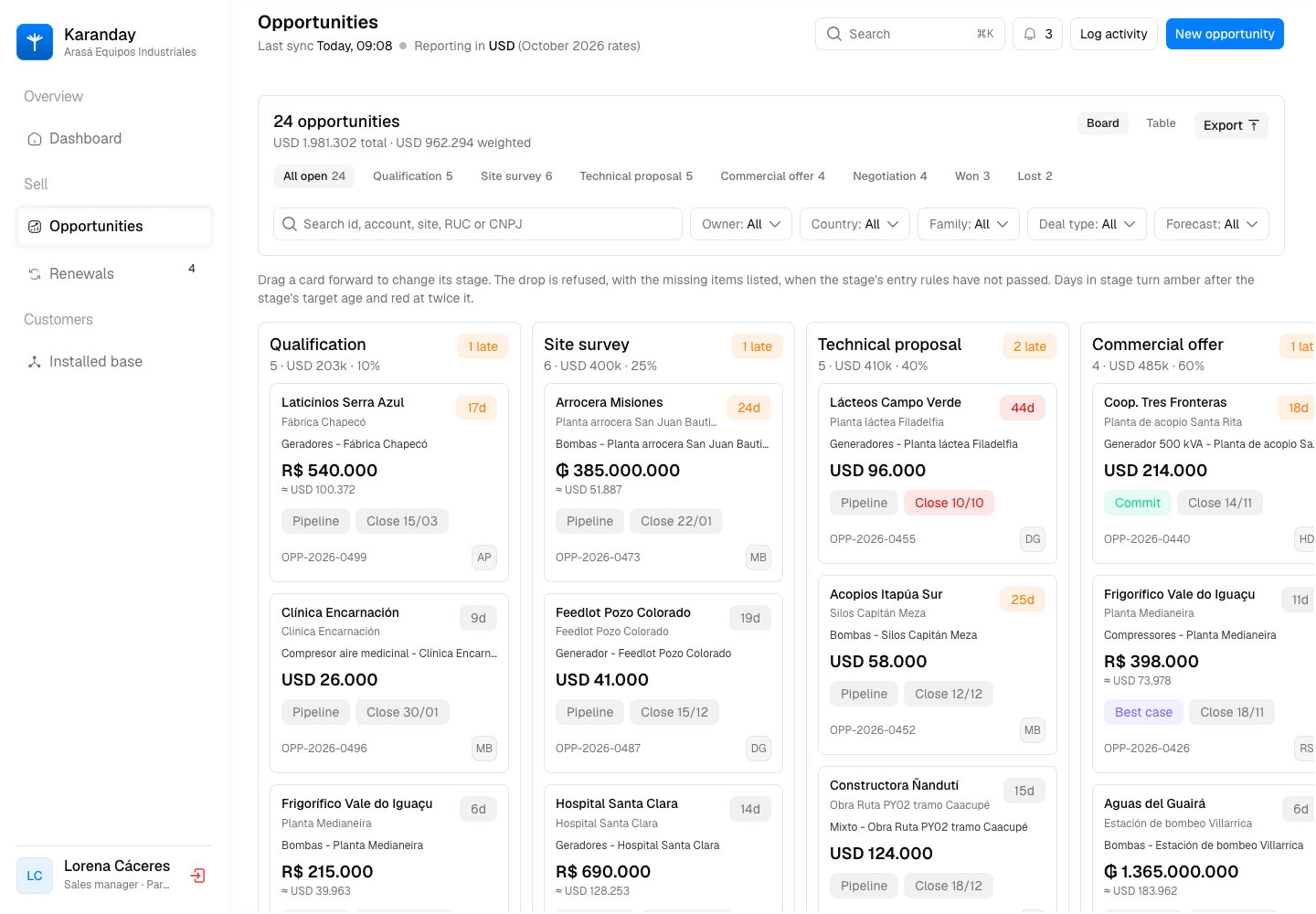Image resolution: width=1316 pixels, height=914 pixels.
Task: Click the log out icon
Action: (x=197, y=876)
